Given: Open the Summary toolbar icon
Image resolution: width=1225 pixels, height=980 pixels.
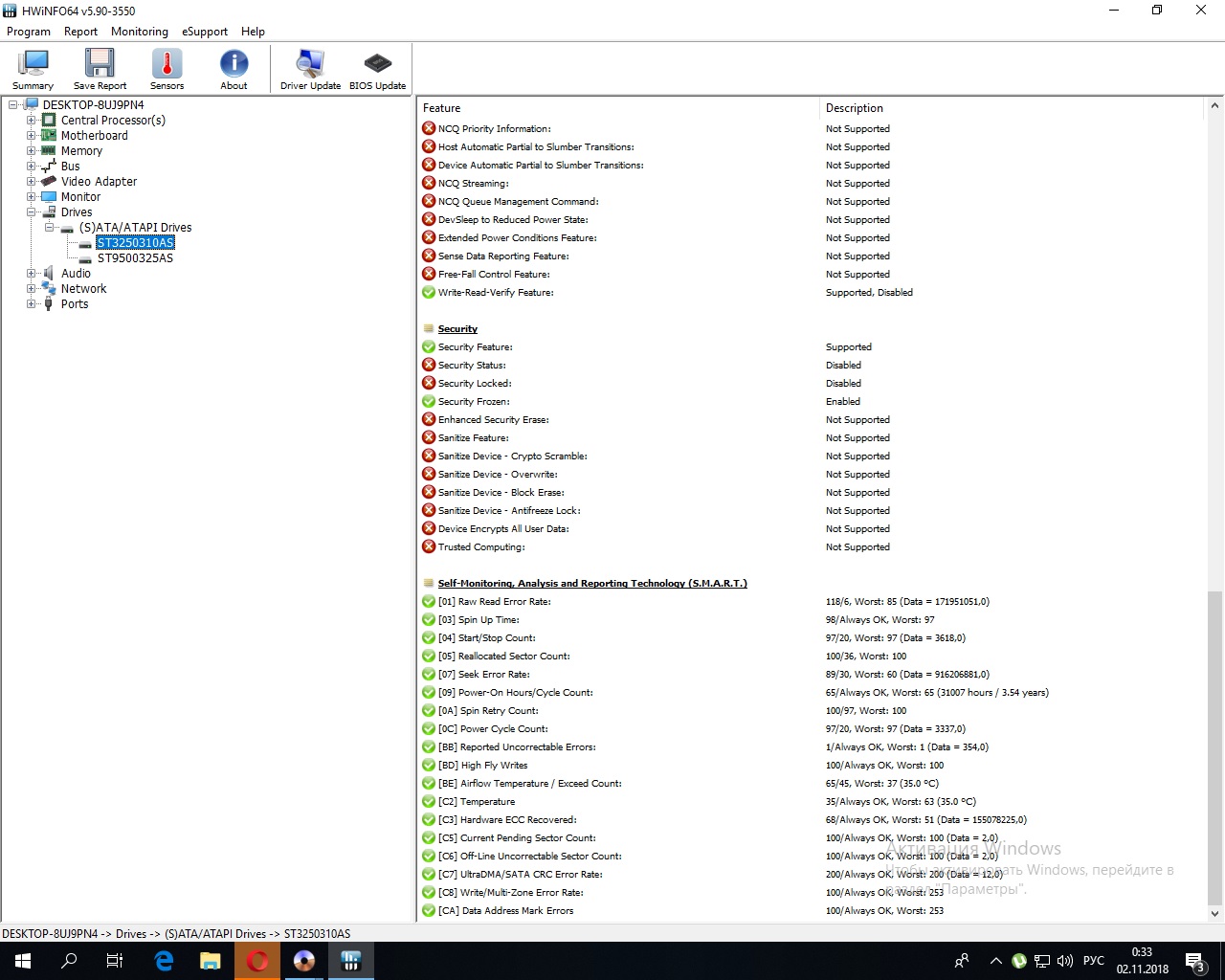Looking at the screenshot, I should point(33,69).
